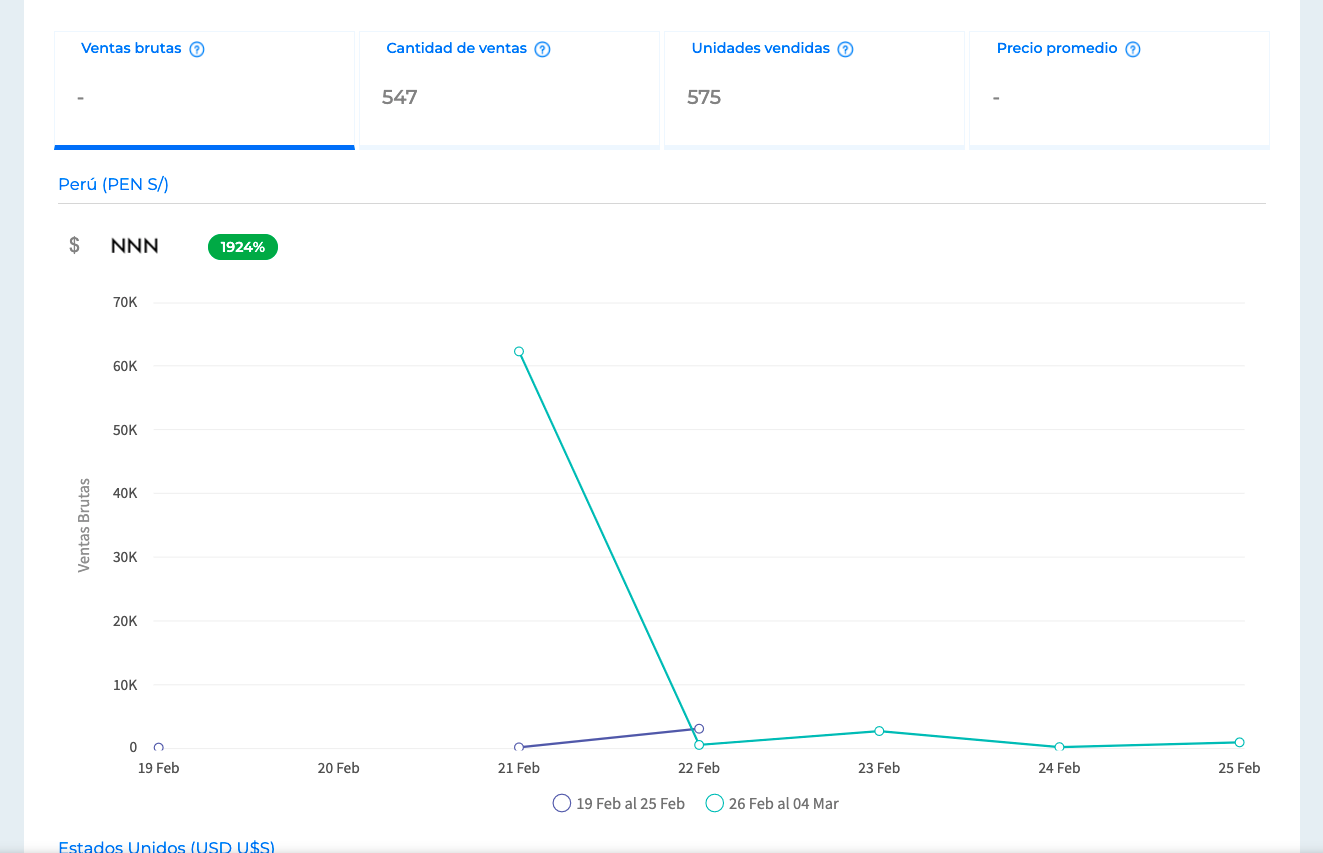Click the purple data point at 21 Feb
1323x853 pixels.
[519, 747]
